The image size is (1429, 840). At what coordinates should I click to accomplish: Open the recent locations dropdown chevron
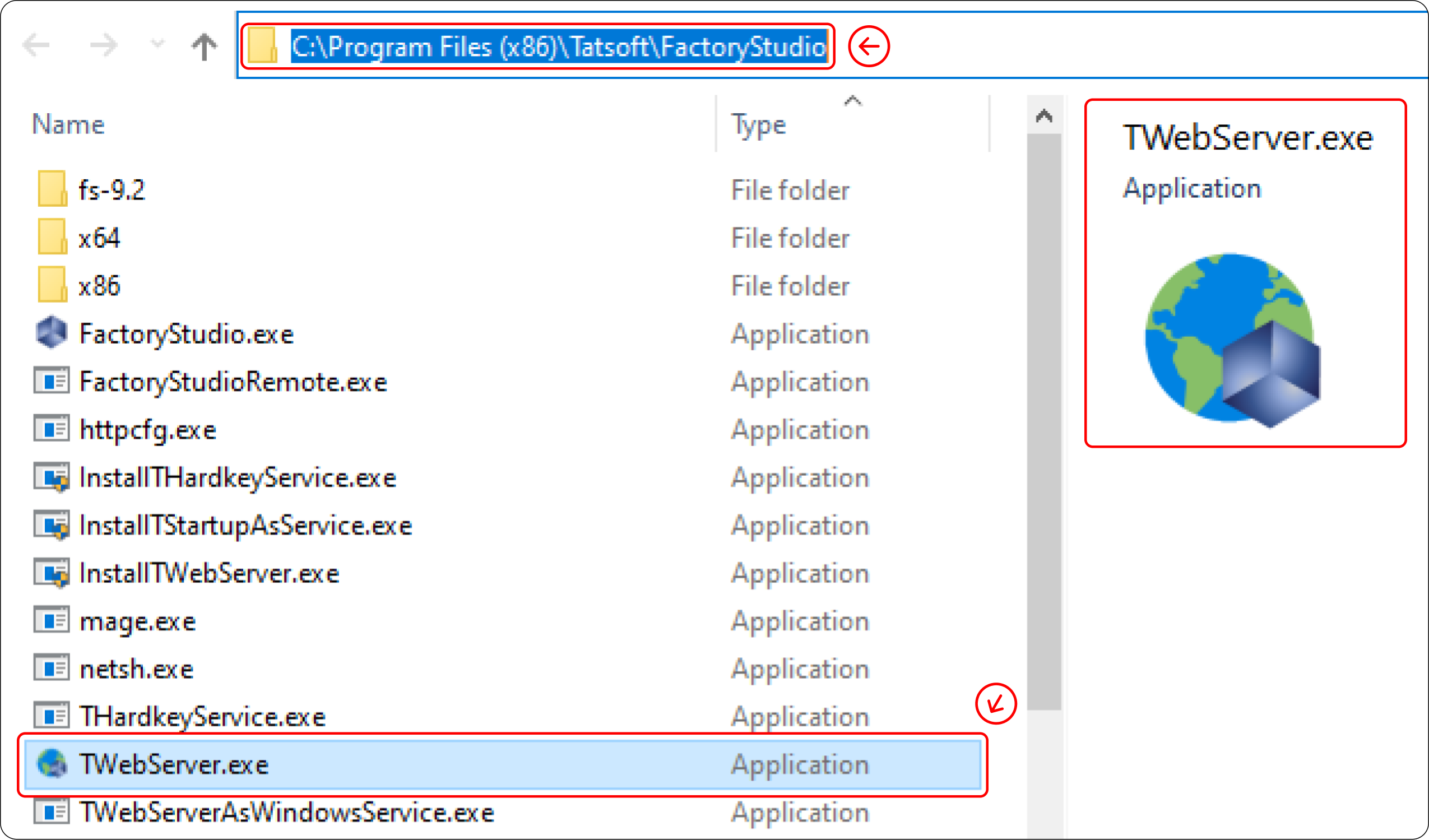click(x=157, y=43)
